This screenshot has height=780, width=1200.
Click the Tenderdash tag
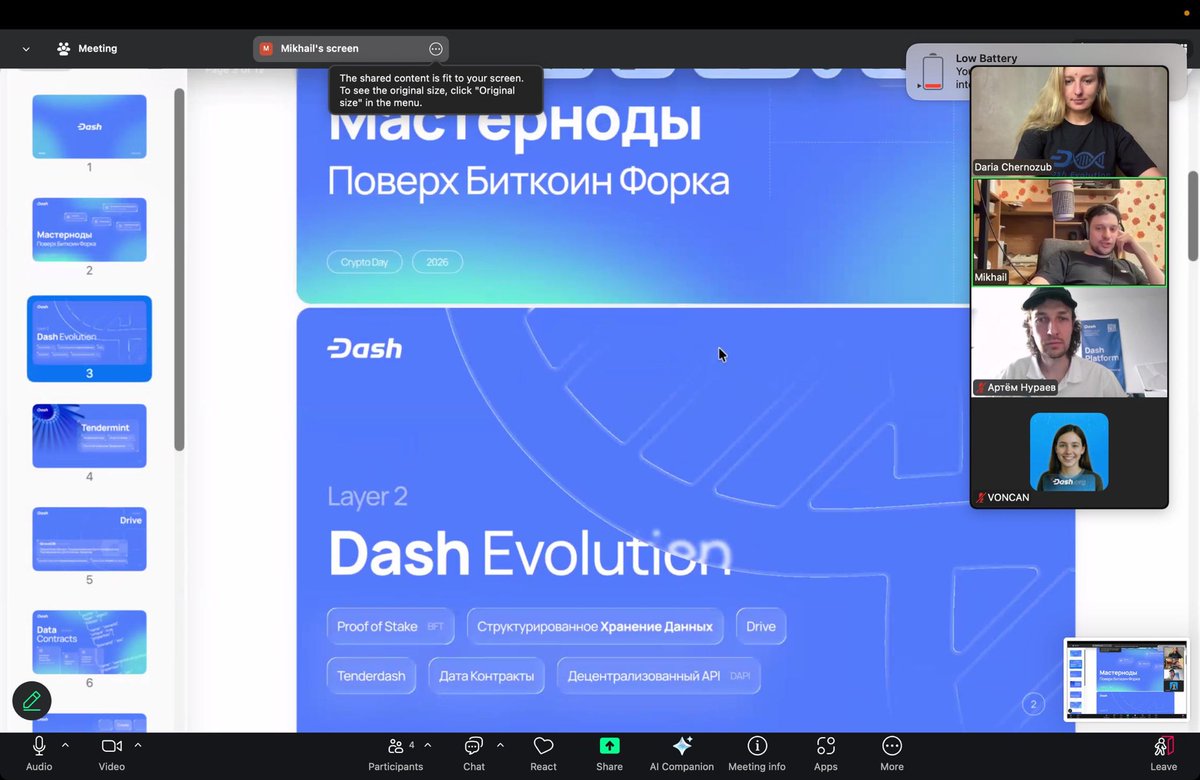(371, 676)
